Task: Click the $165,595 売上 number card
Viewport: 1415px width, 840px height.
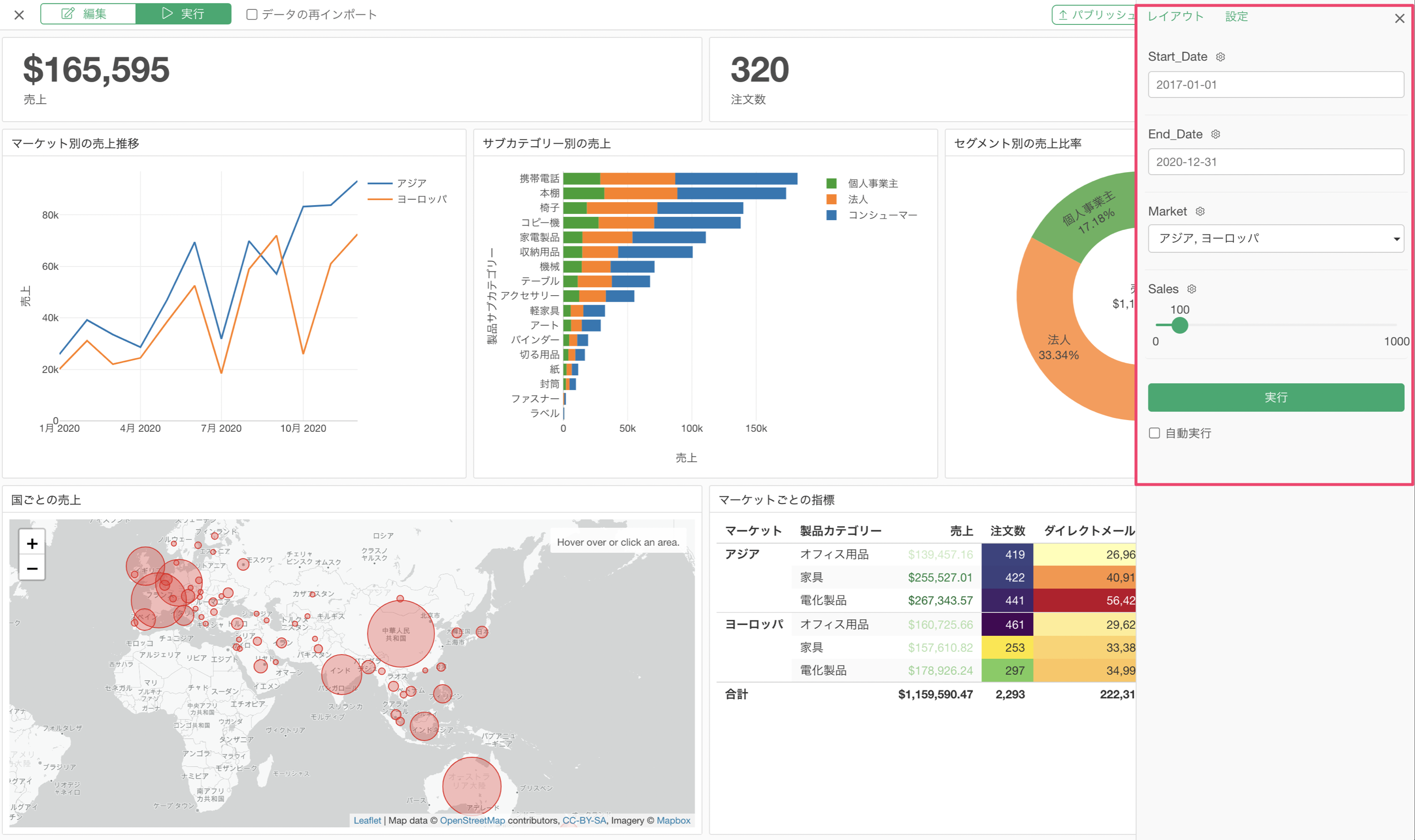Action: (352, 79)
